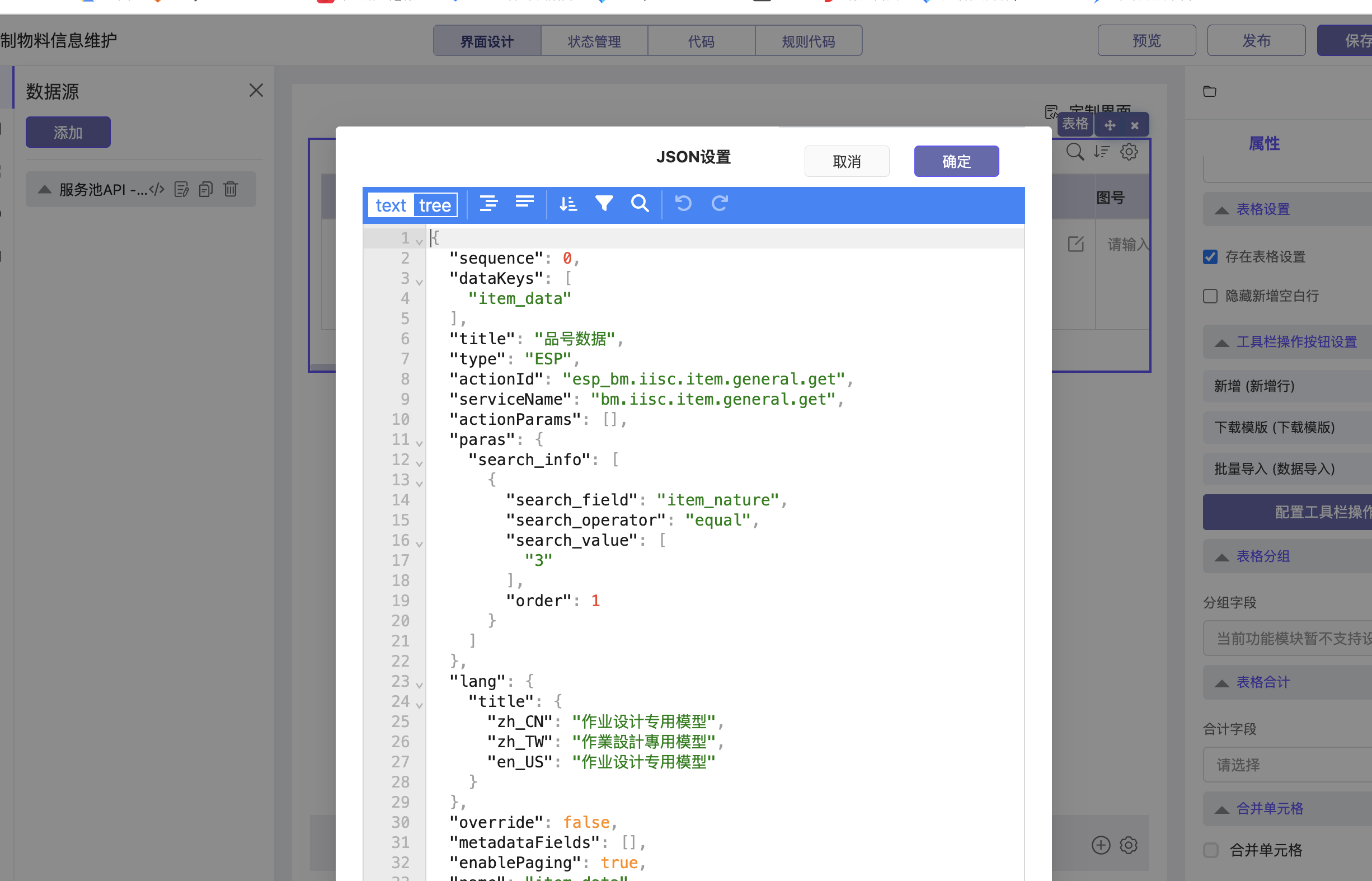Click the edit icon in table row

pos(1076,244)
